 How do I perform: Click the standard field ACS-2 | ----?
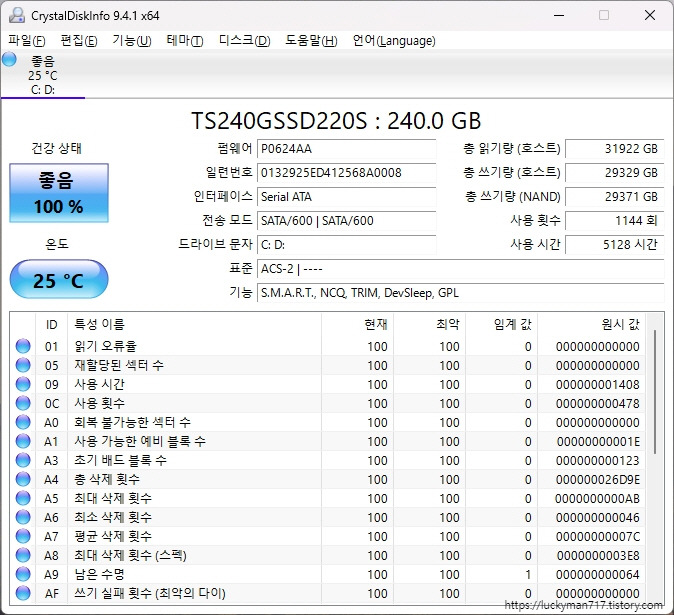pyautogui.click(x=460, y=269)
